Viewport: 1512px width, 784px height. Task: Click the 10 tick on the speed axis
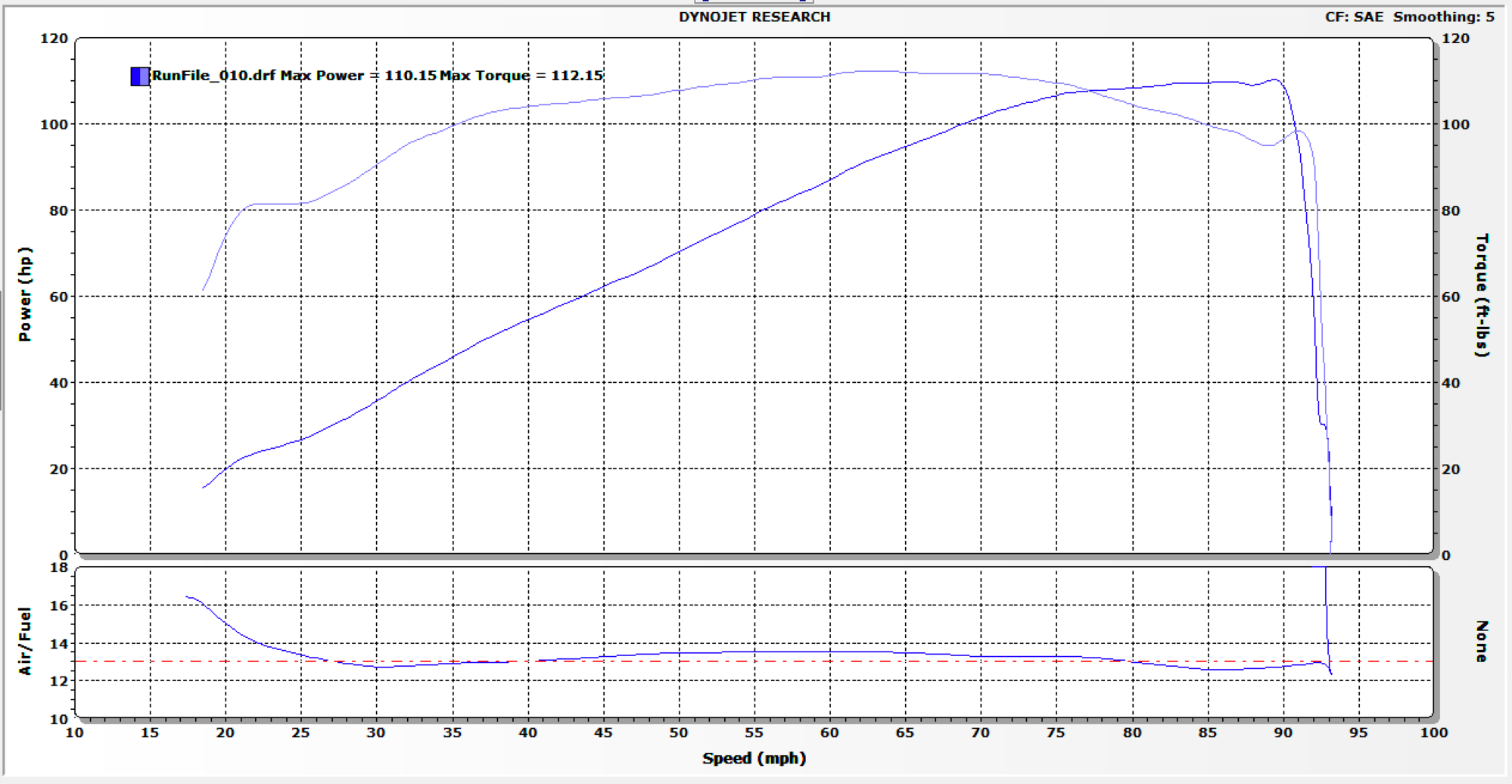point(74,733)
